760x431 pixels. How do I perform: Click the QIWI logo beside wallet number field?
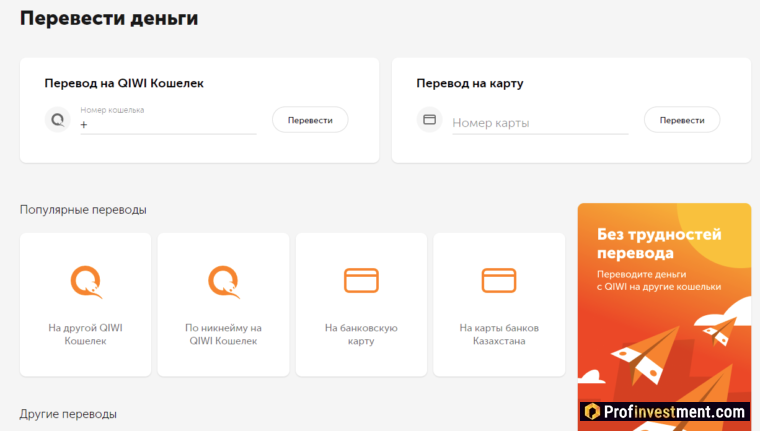[x=57, y=120]
